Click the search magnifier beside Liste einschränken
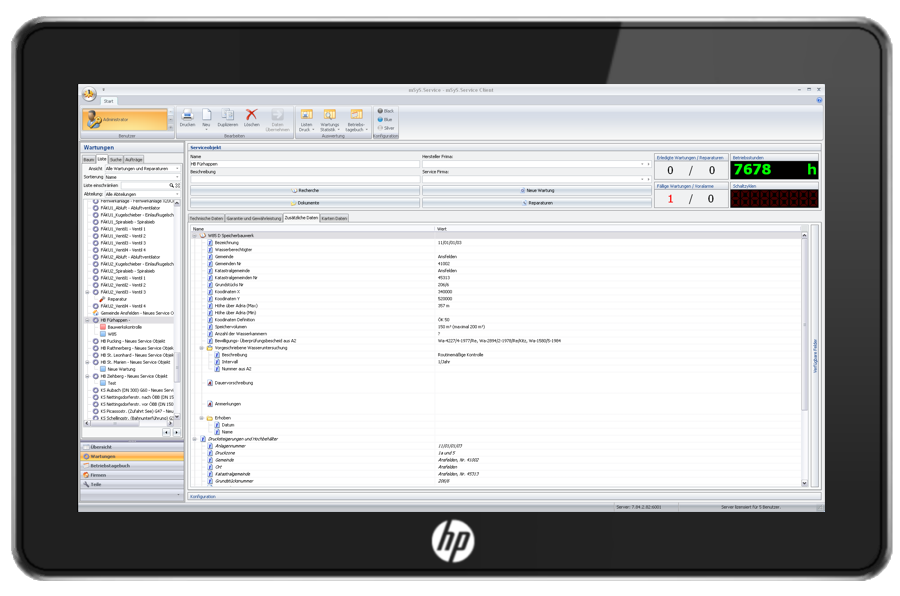 pyautogui.click(x=171, y=185)
